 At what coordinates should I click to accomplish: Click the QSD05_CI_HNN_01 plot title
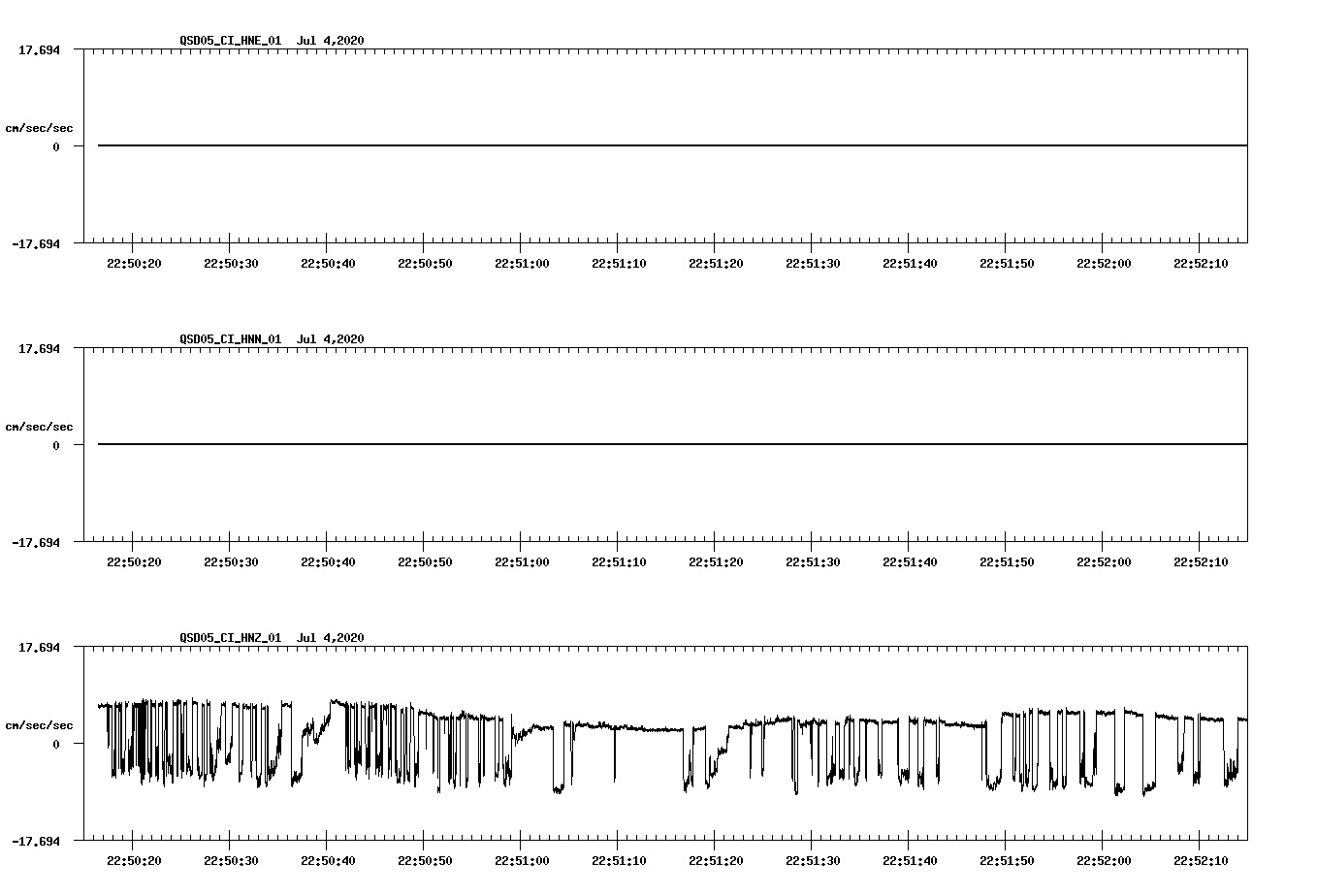pos(272,339)
